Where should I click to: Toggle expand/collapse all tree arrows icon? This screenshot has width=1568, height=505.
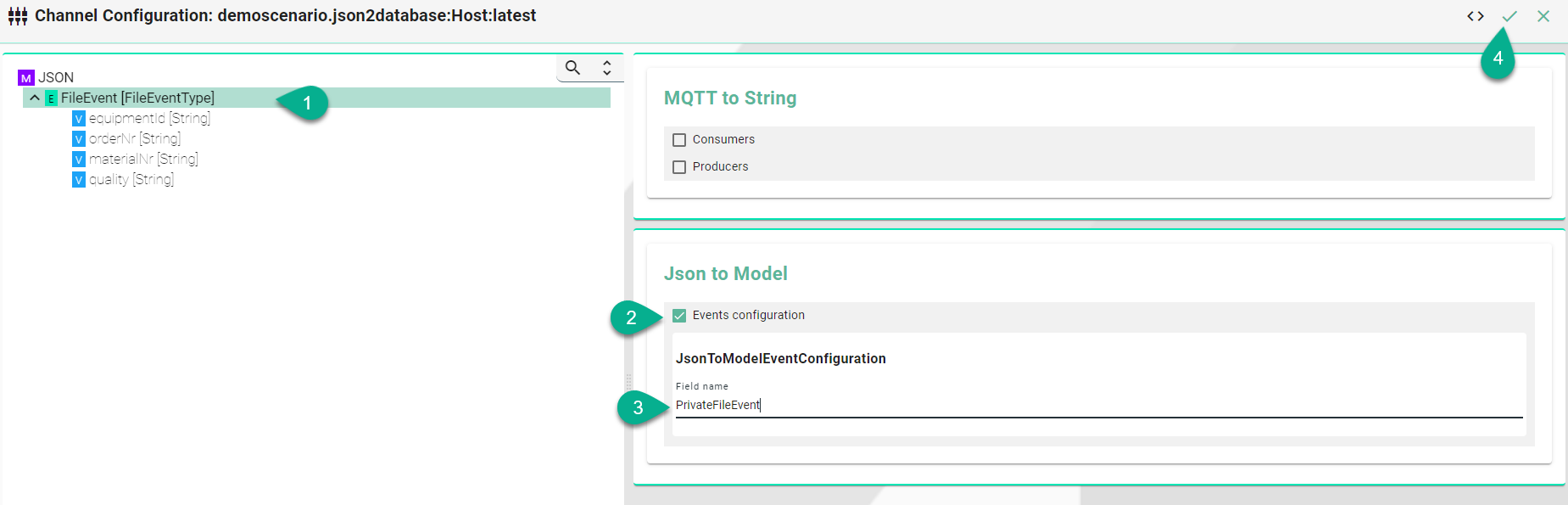pyautogui.click(x=607, y=68)
